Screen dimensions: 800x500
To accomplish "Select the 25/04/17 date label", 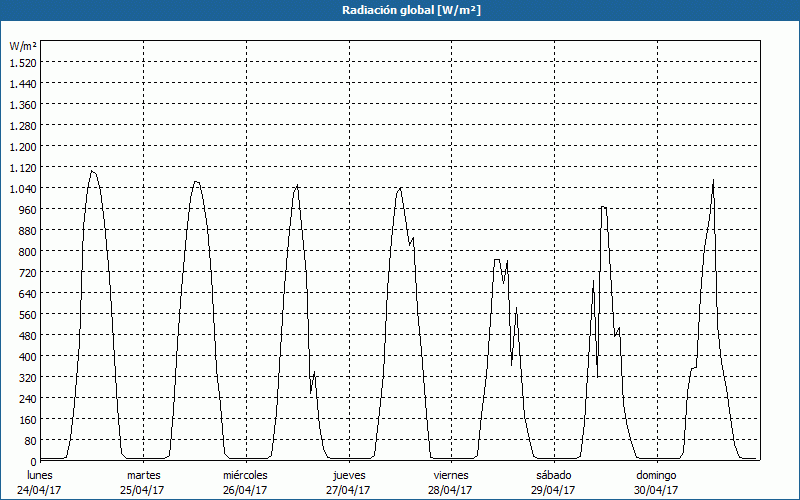I will tap(142, 490).
